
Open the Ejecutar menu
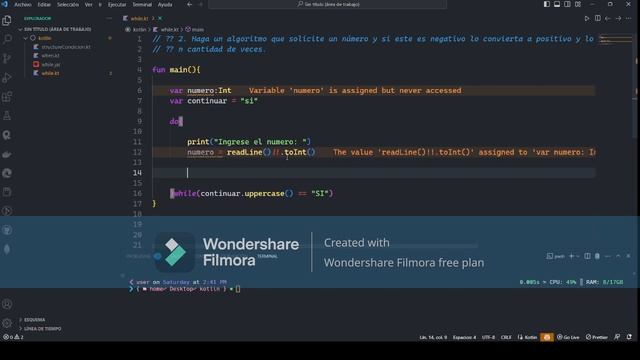(x=117, y=4)
